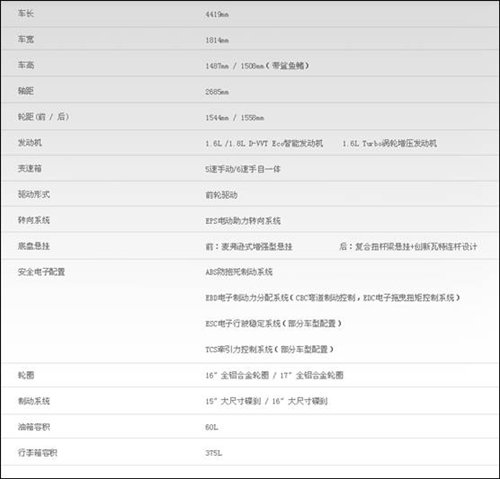Select the 1.6L Turbo engine text
Image resolution: width=500 pixels, height=479 pixels.
pyautogui.click(x=389, y=143)
